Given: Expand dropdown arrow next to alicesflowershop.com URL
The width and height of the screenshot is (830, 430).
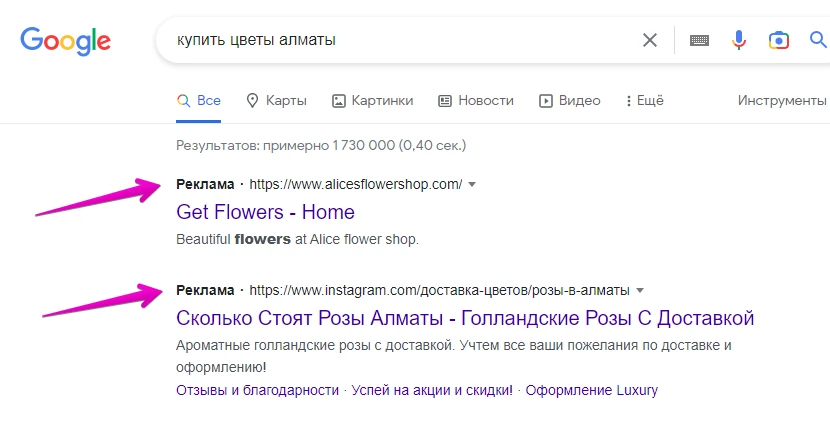Looking at the screenshot, I should 472,184.
